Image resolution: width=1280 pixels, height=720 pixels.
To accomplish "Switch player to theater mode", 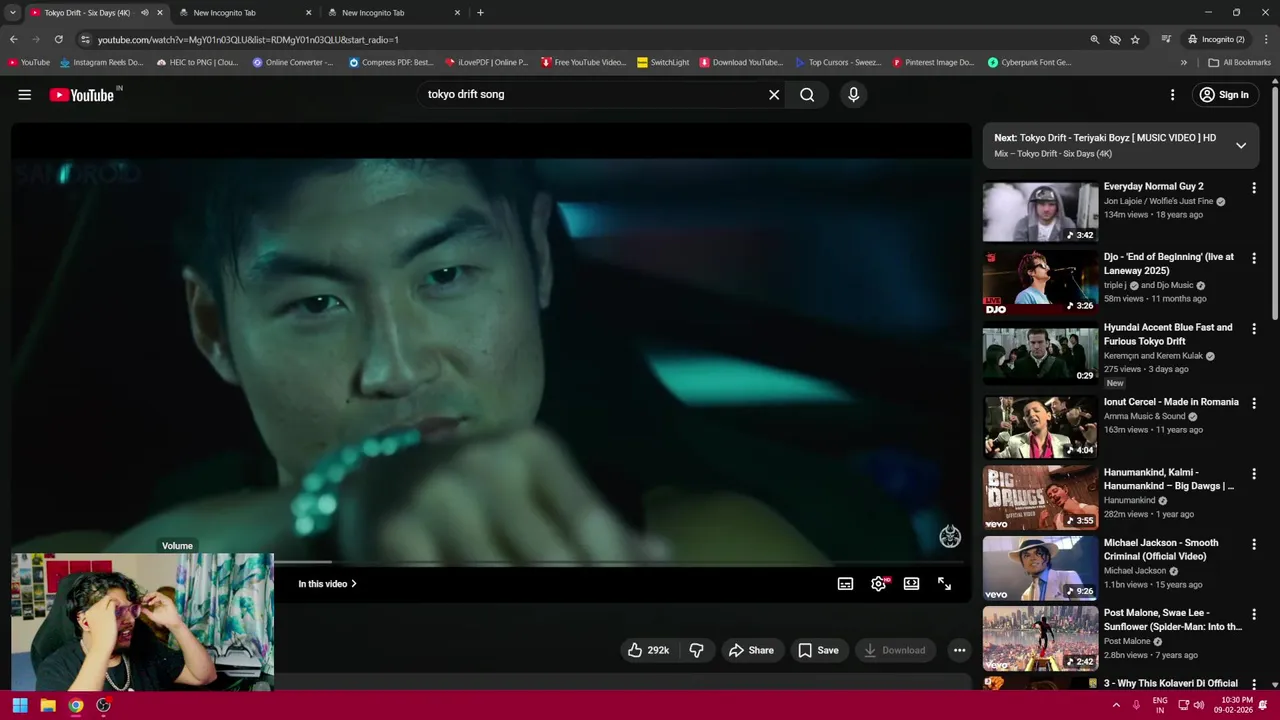I will 911,584.
